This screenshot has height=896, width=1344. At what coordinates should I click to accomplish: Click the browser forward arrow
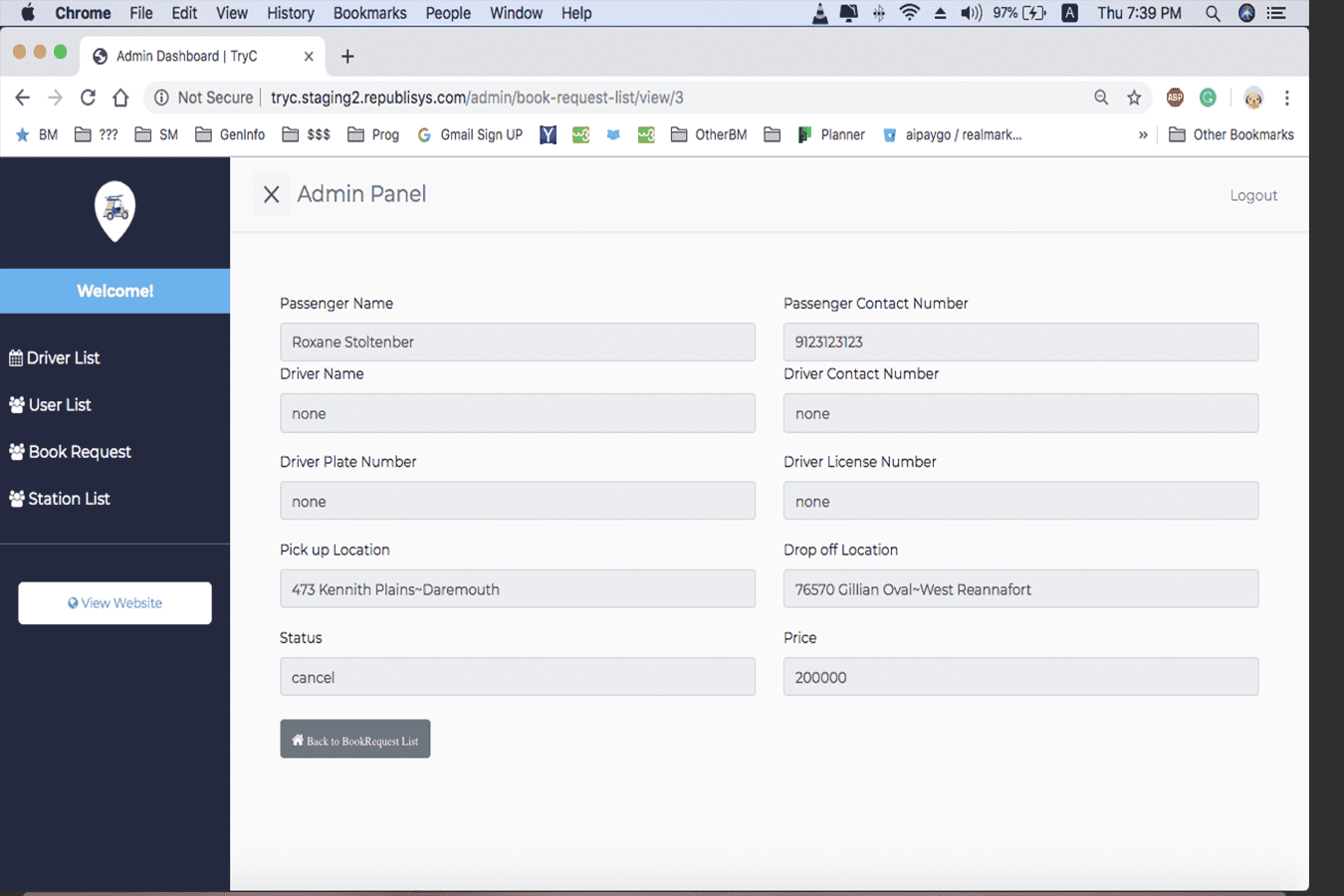[x=55, y=98]
